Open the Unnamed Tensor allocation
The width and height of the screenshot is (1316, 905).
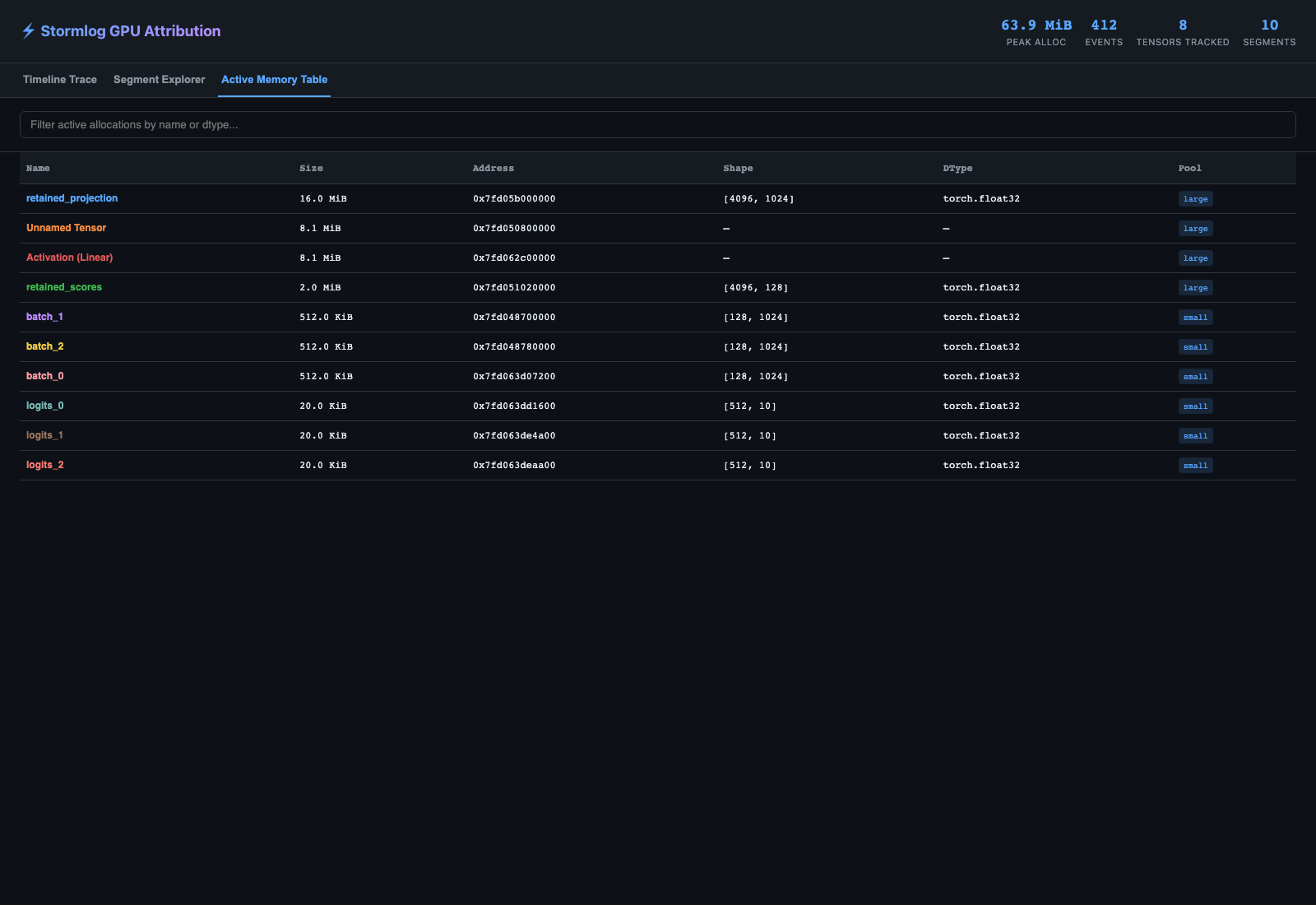point(67,228)
